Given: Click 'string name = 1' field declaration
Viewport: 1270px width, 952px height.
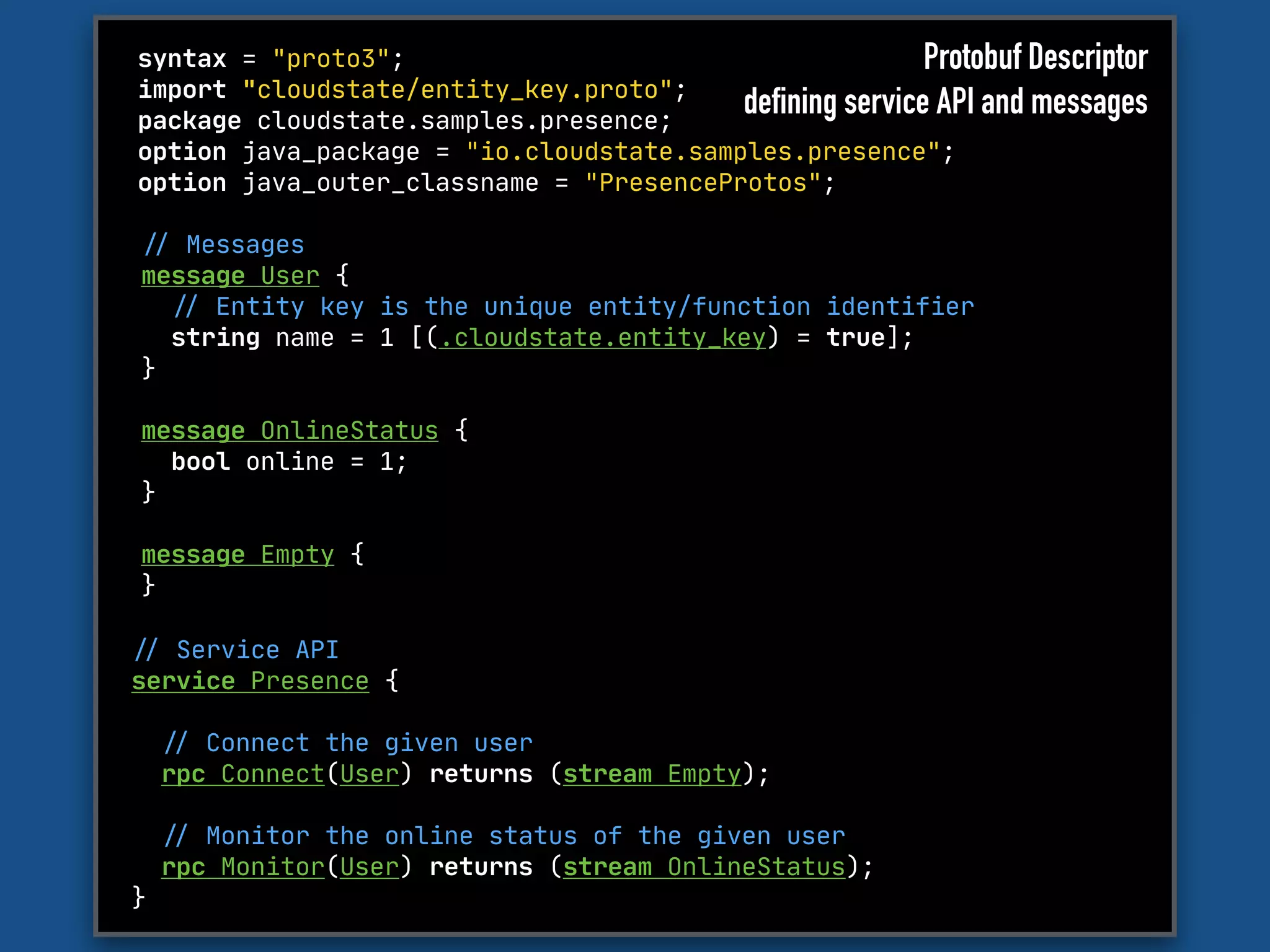Looking at the screenshot, I should coord(283,338).
